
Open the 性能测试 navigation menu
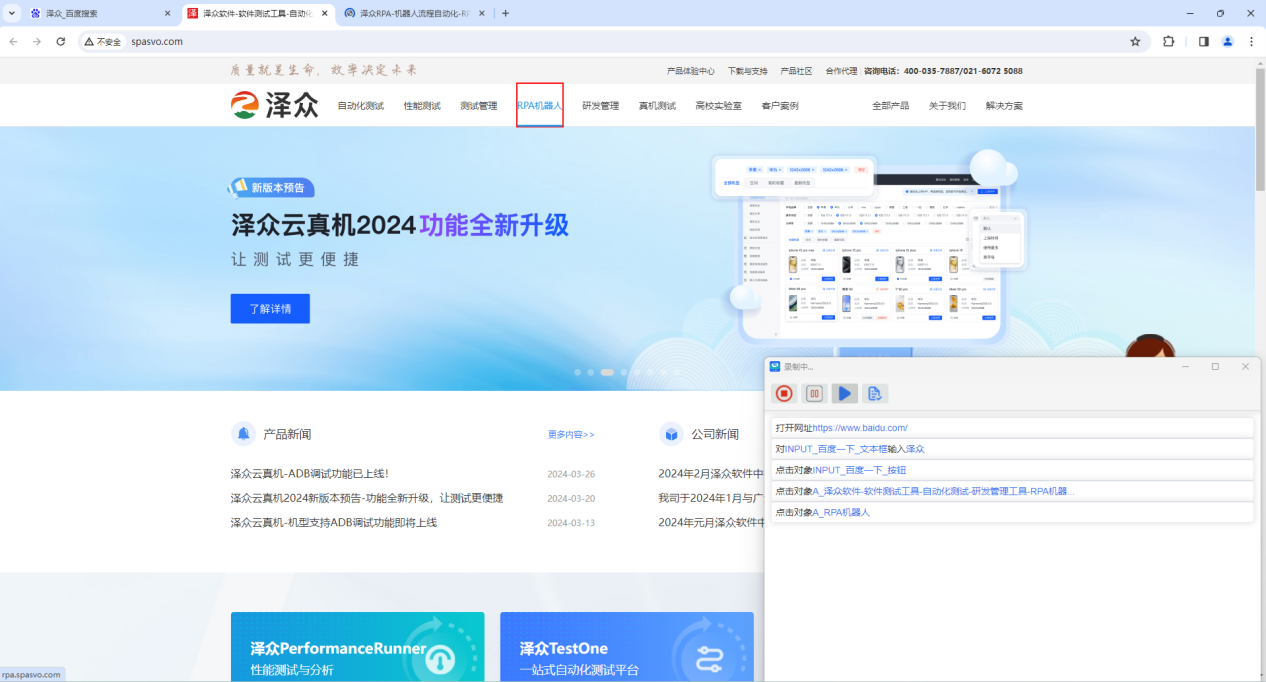pyautogui.click(x=422, y=106)
